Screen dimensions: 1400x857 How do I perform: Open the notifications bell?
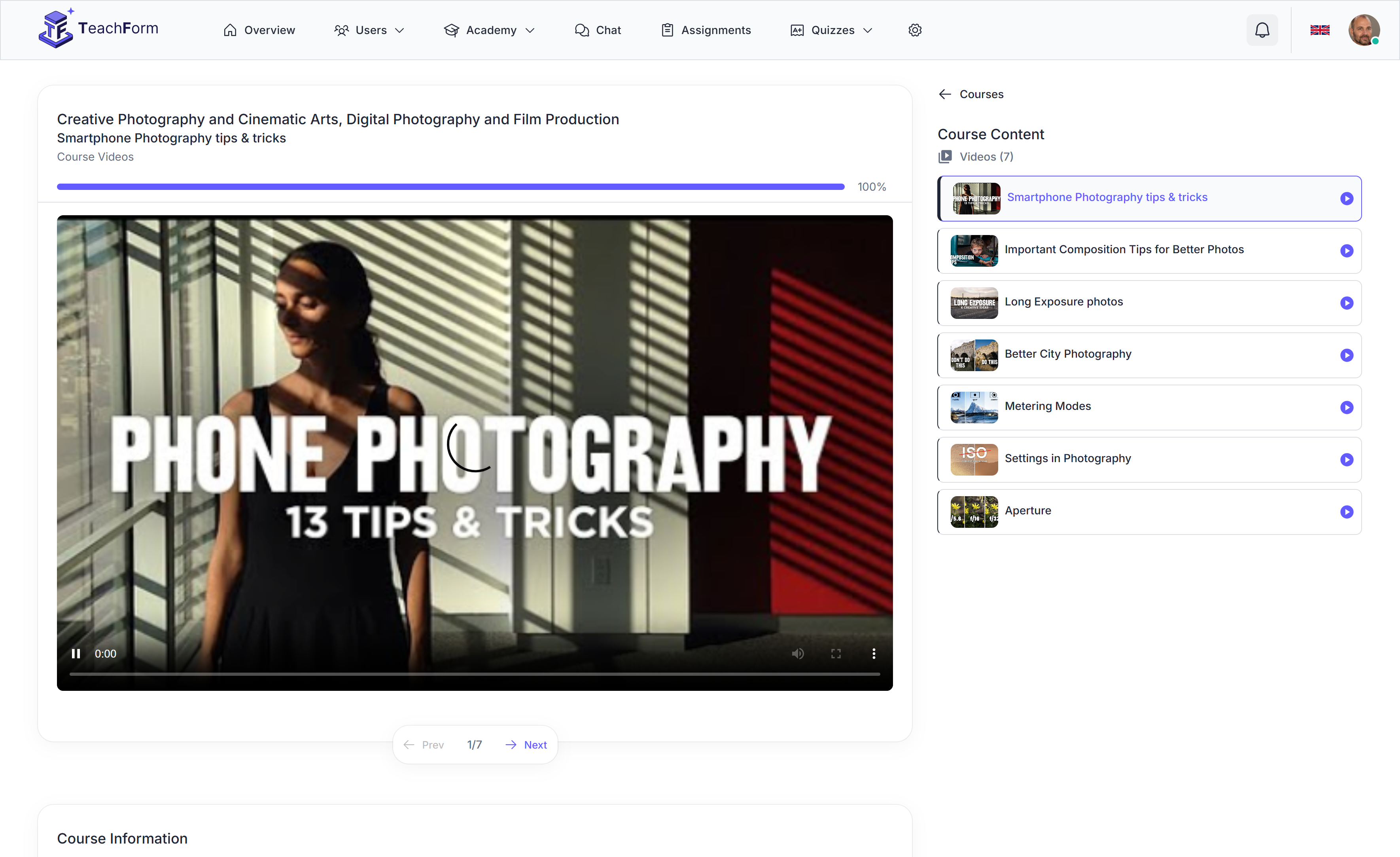pos(1261,30)
